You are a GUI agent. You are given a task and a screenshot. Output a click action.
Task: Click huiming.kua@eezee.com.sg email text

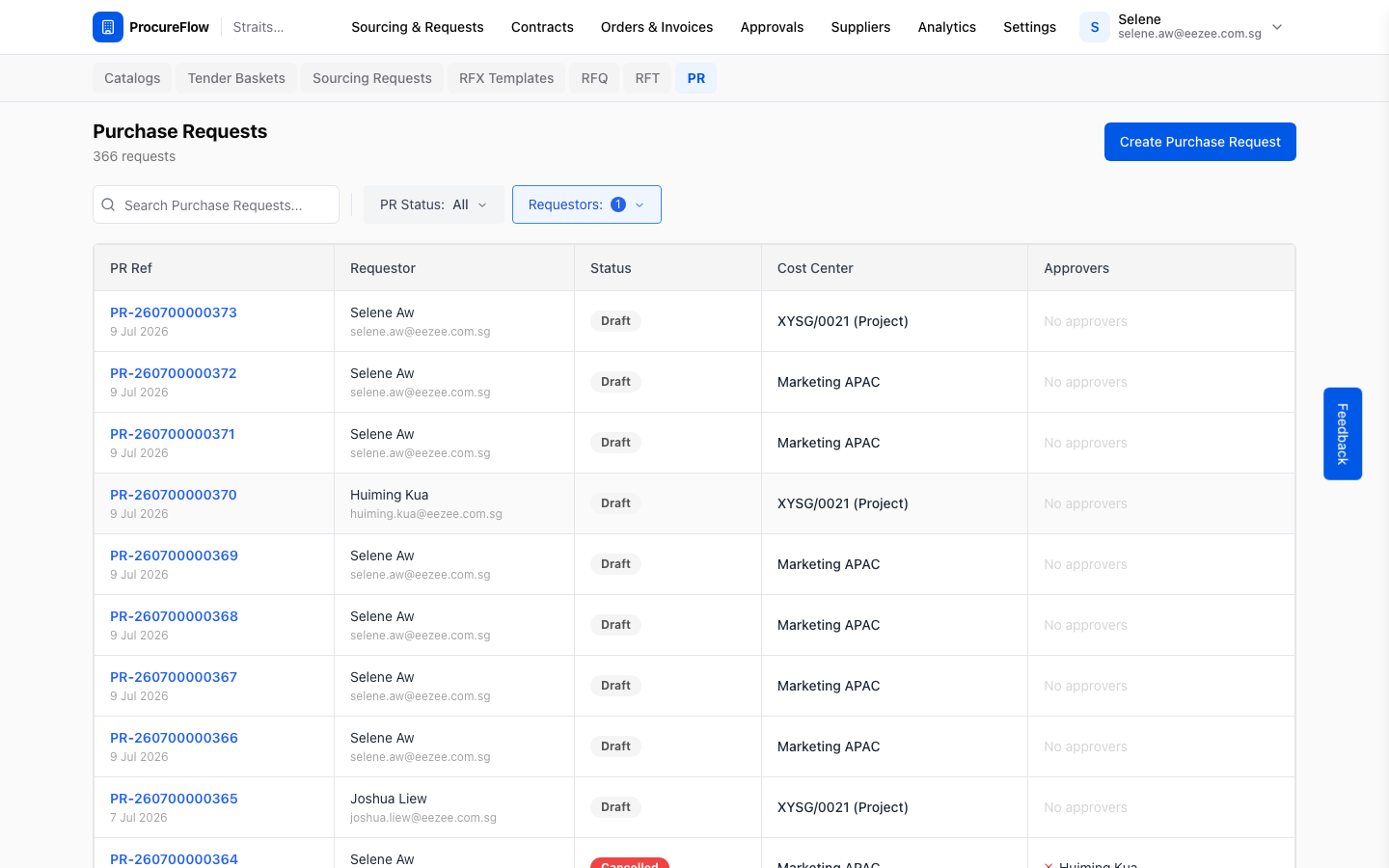(426, 514)
